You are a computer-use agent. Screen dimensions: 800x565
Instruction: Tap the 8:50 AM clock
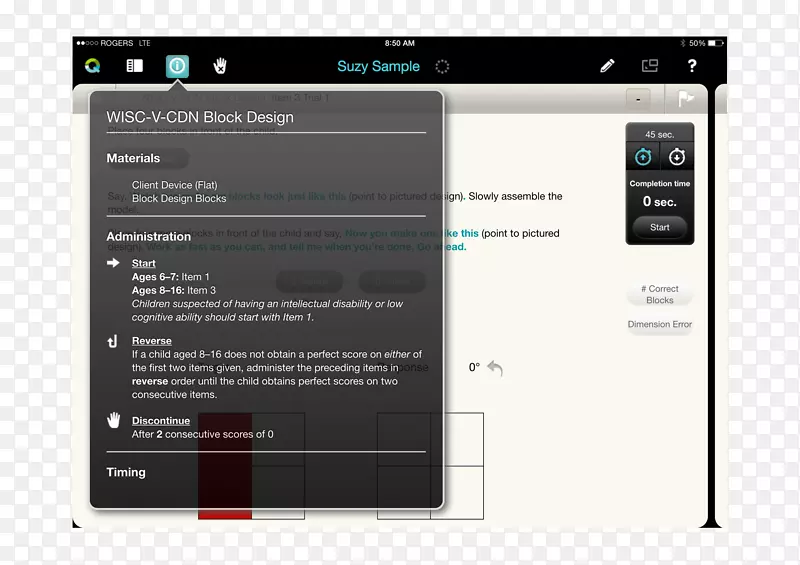tap(399, 43)
